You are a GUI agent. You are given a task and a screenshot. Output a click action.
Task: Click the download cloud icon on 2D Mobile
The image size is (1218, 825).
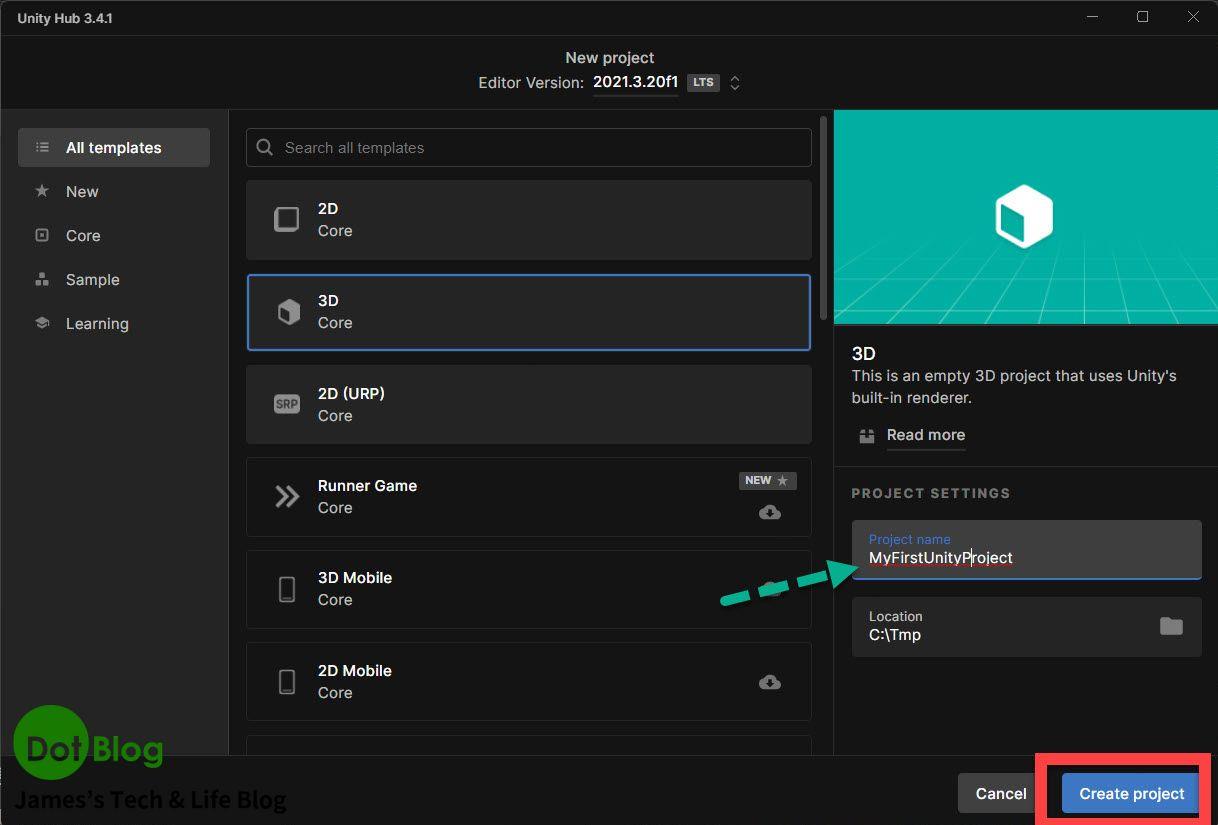(x=769, y=681)
